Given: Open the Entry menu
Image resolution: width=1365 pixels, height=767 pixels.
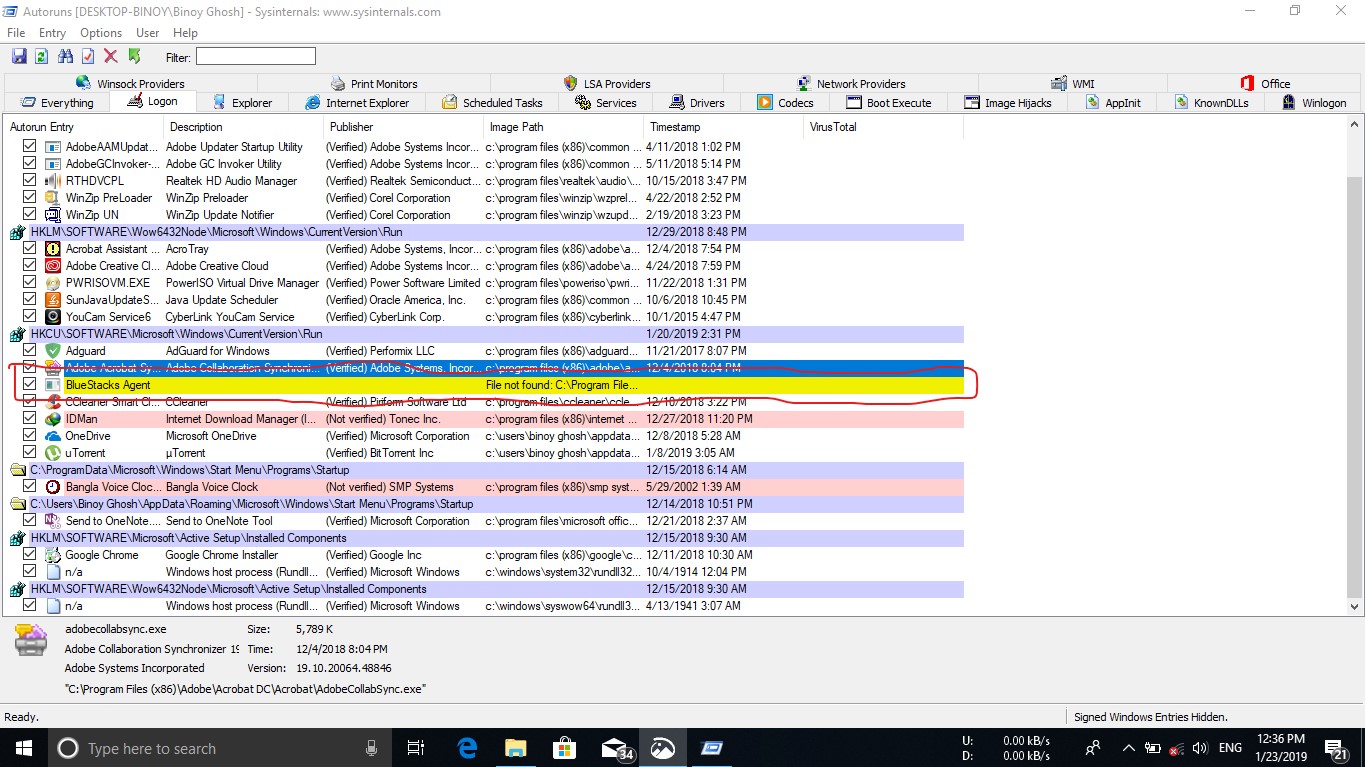Looking at the screenshot, I should pyautogui.click(x=52, y=33).
